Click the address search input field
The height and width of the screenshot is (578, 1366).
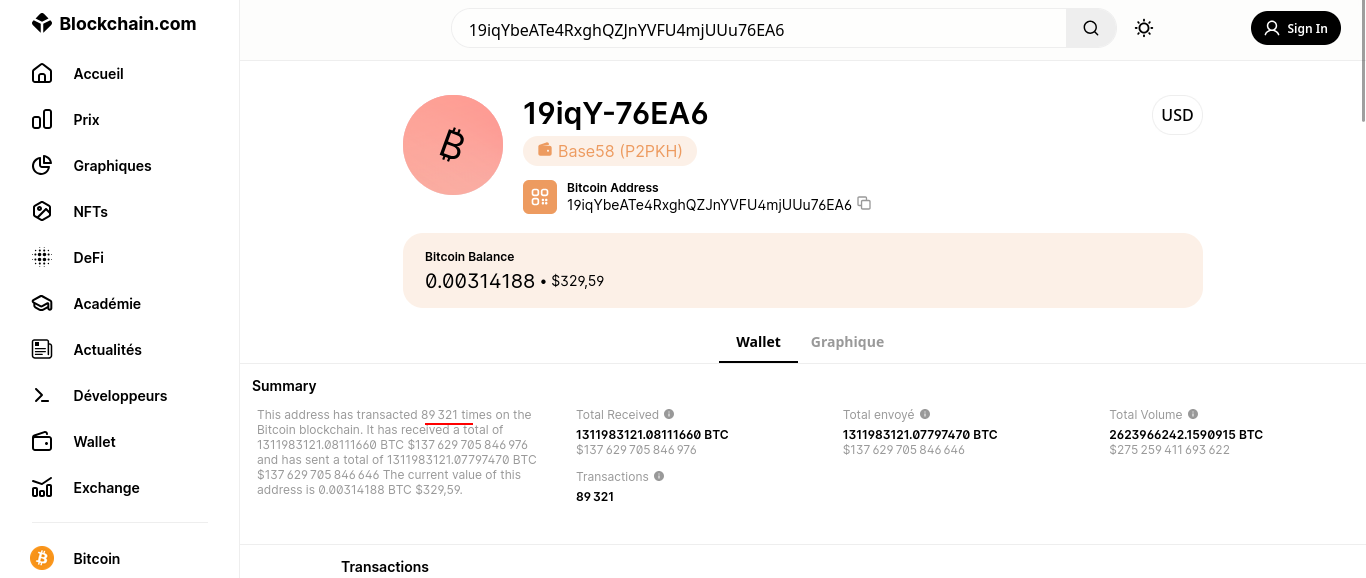pos(760,30)
